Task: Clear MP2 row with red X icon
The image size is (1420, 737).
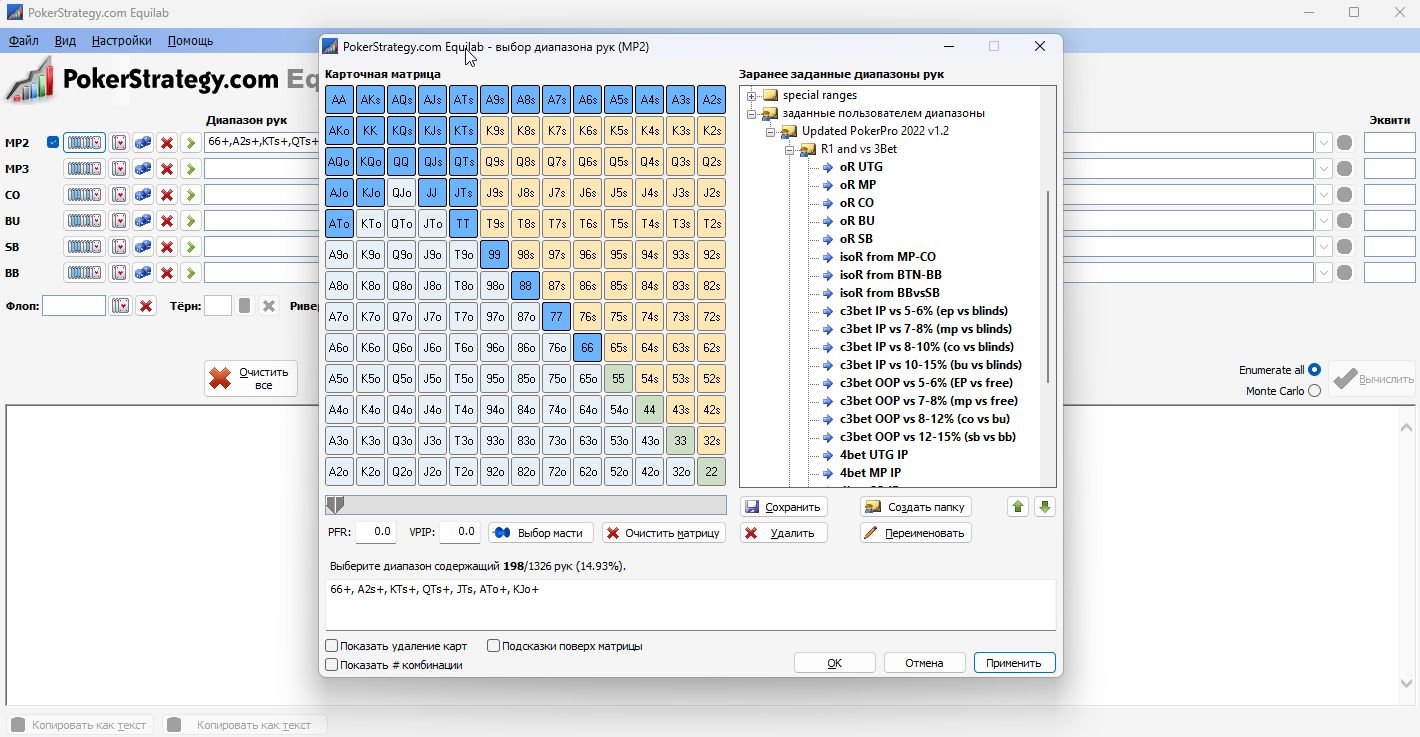Action: (x=167, y=143)
